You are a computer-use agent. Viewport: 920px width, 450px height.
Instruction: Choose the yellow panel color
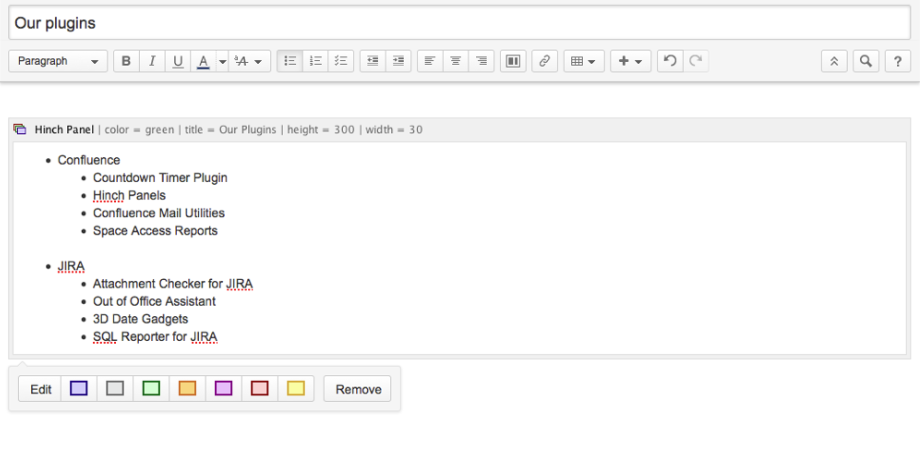[x=296, y=388]
